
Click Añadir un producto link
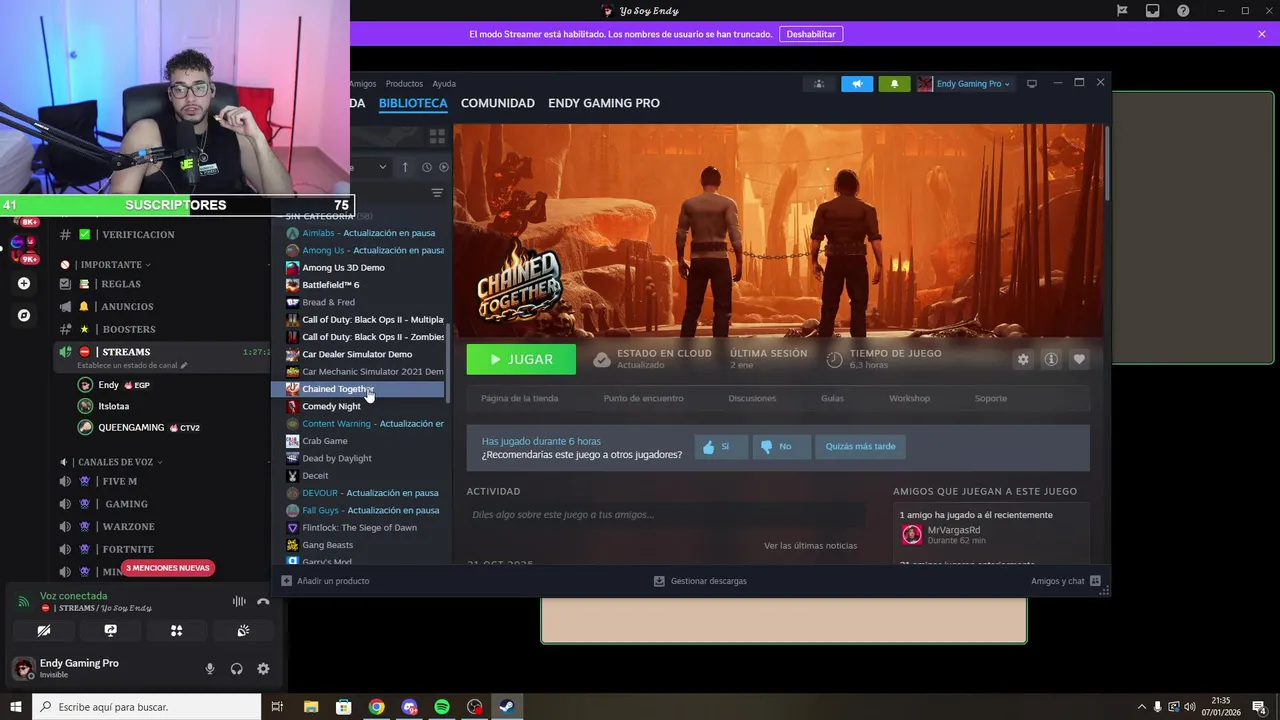pos(325,581)
